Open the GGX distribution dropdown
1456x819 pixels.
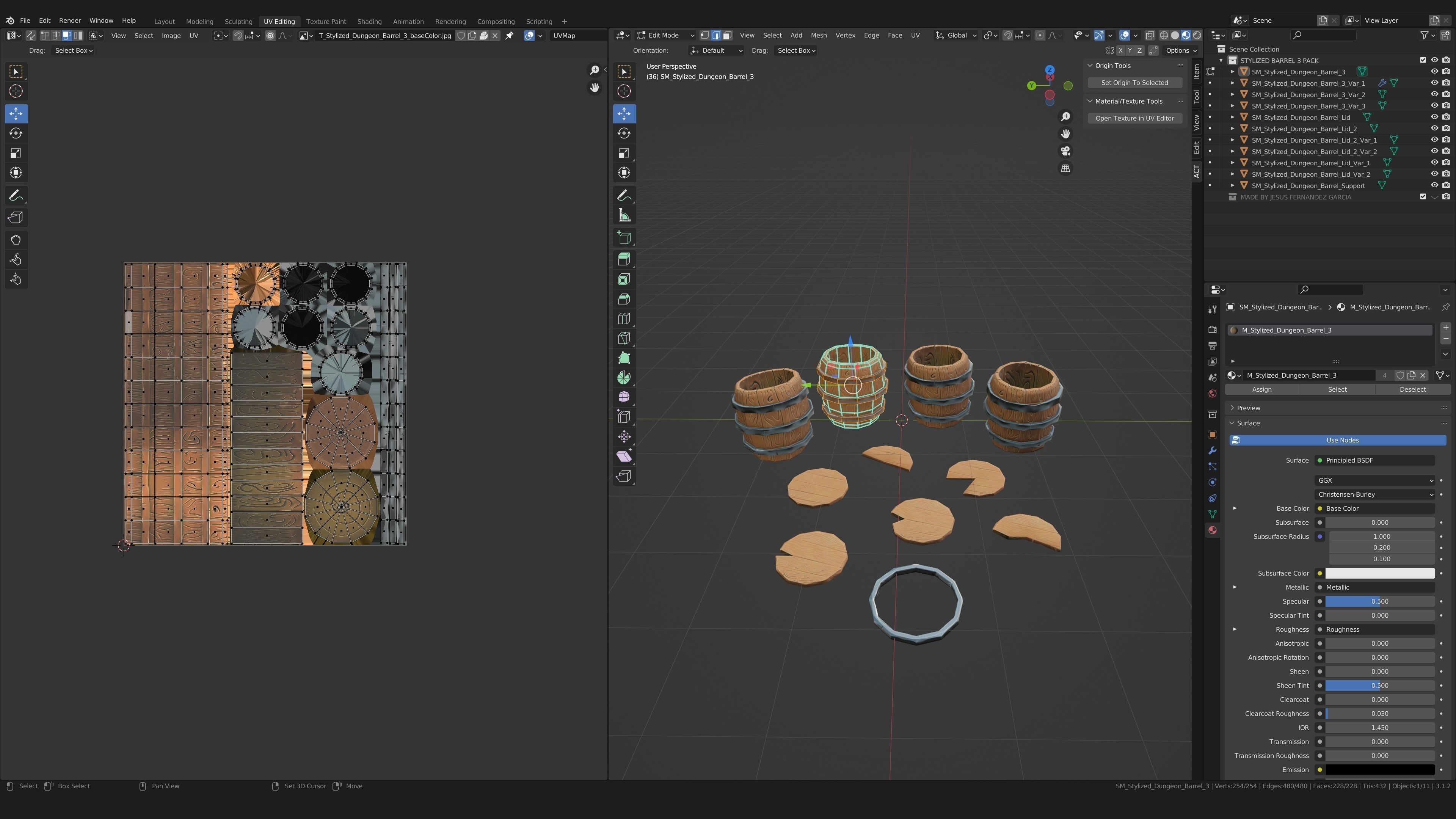1374,480
